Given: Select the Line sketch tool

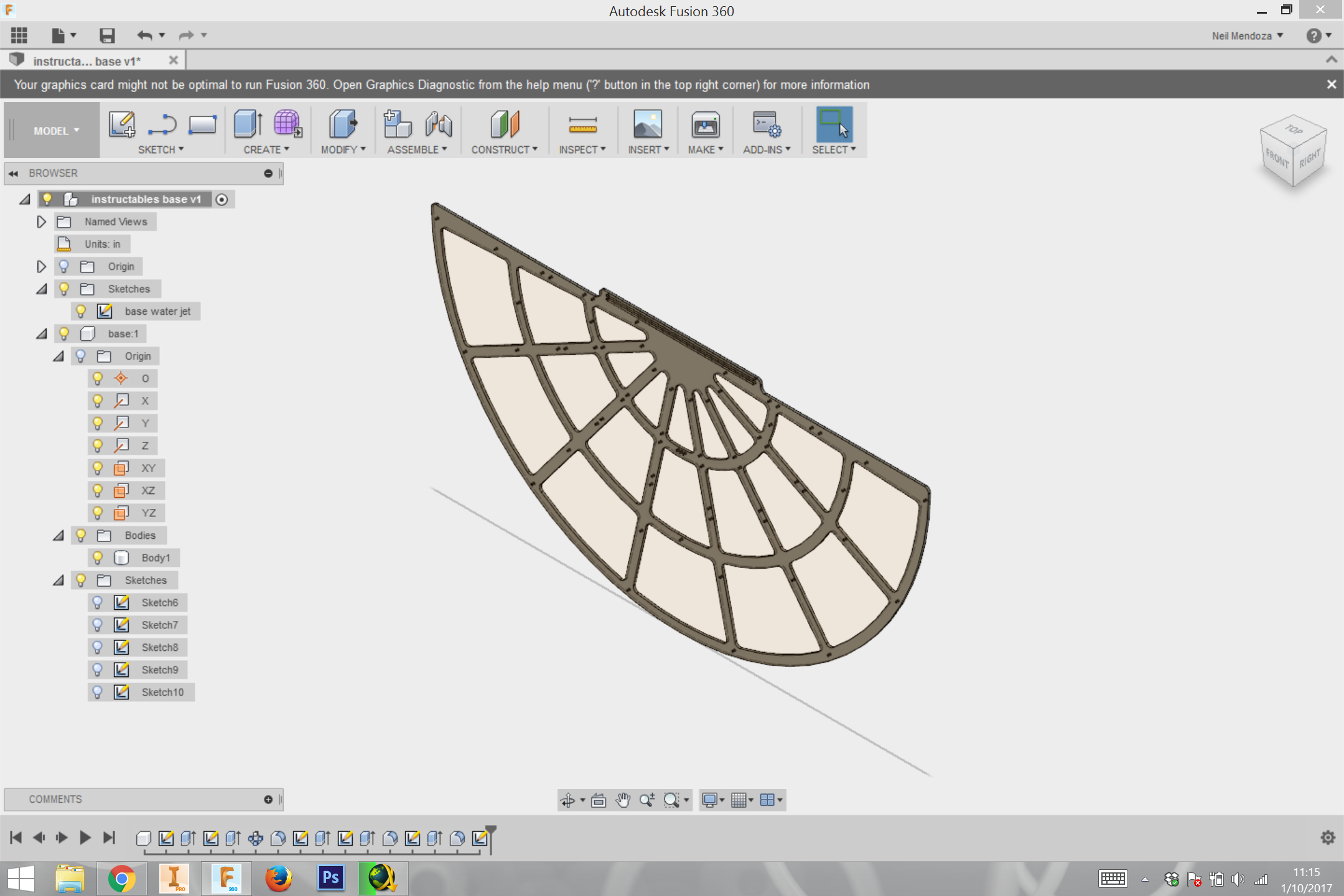Looking at the screenshot, I should pyautogui.click(x=162, y=124).
